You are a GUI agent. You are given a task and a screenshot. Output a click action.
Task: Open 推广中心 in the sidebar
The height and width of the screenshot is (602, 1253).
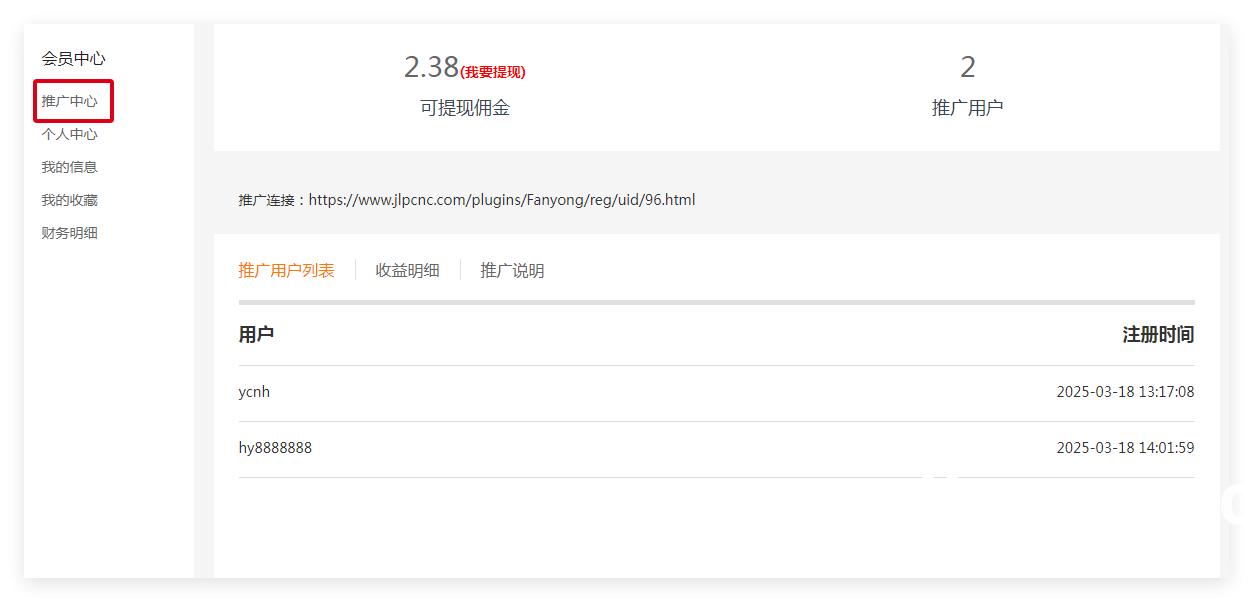pyautogui.click(x=70, y=101)
